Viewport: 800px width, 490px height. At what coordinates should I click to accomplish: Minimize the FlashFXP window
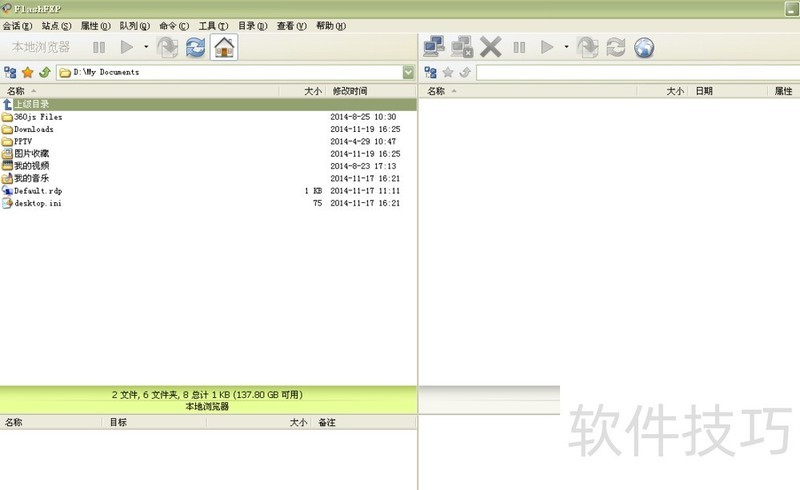click(792, 9)
